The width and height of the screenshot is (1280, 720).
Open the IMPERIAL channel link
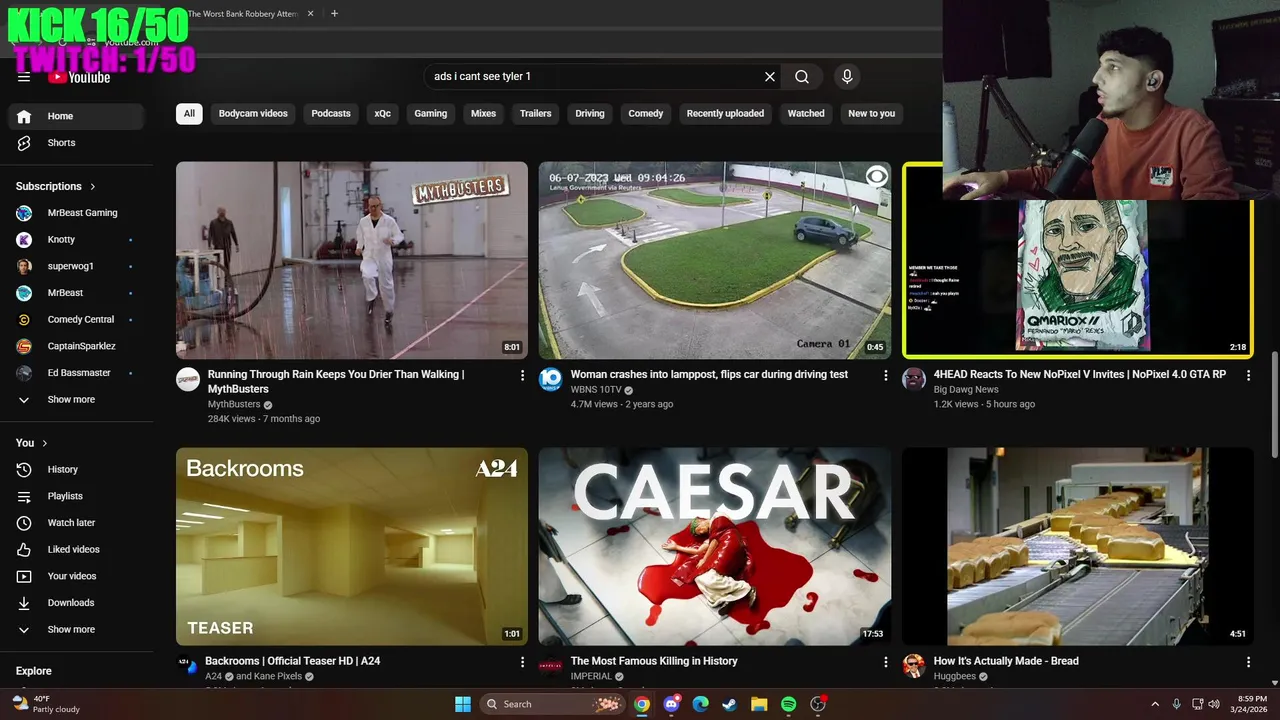[591, 676]
